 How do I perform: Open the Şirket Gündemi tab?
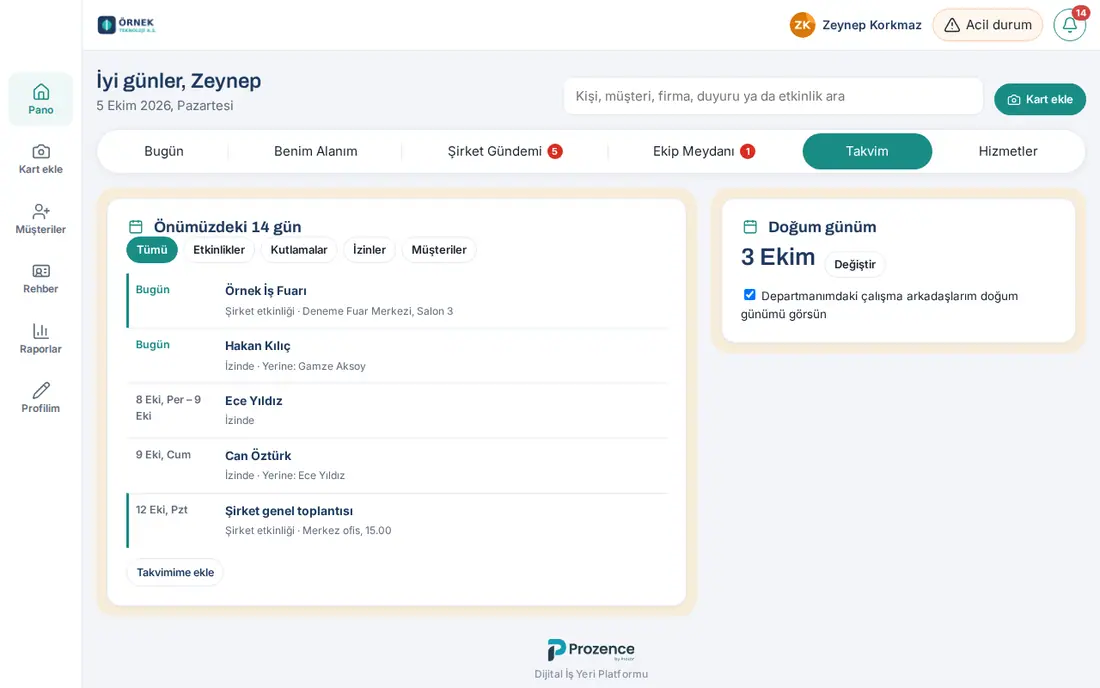click(x=504, y=151)
